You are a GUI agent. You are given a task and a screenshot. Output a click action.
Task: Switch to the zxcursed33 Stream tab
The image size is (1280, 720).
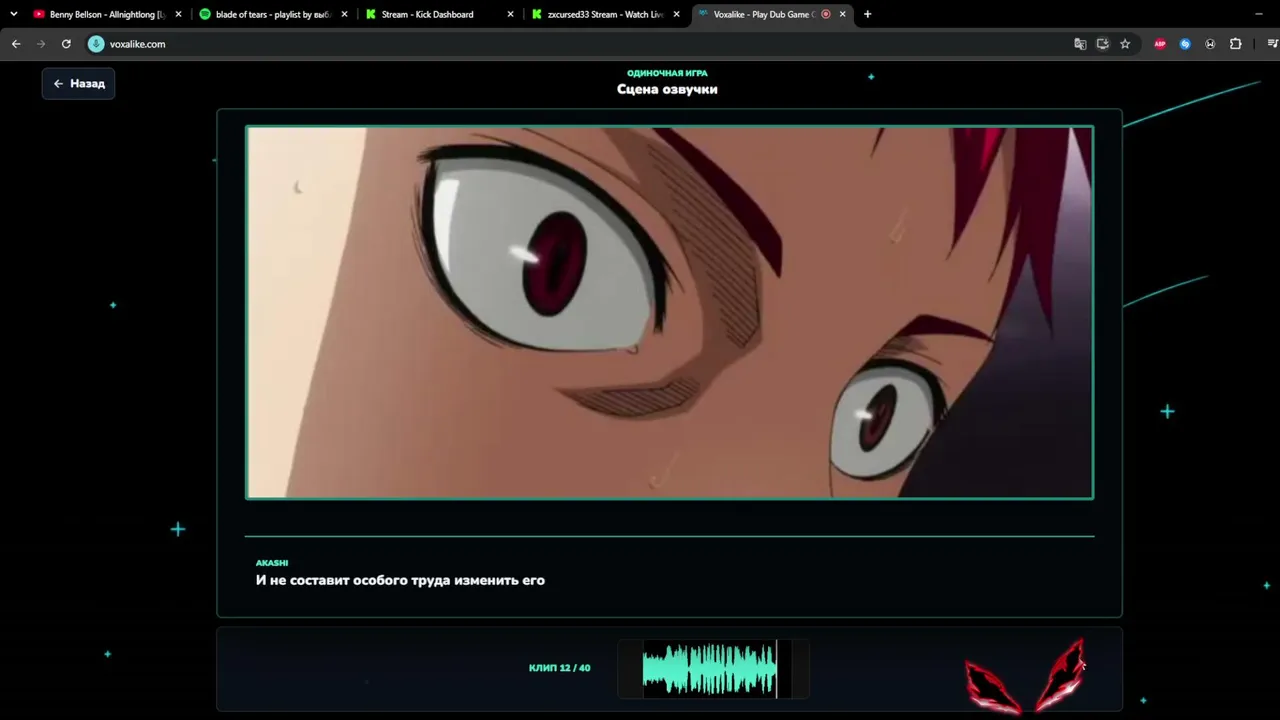[605, 14]
